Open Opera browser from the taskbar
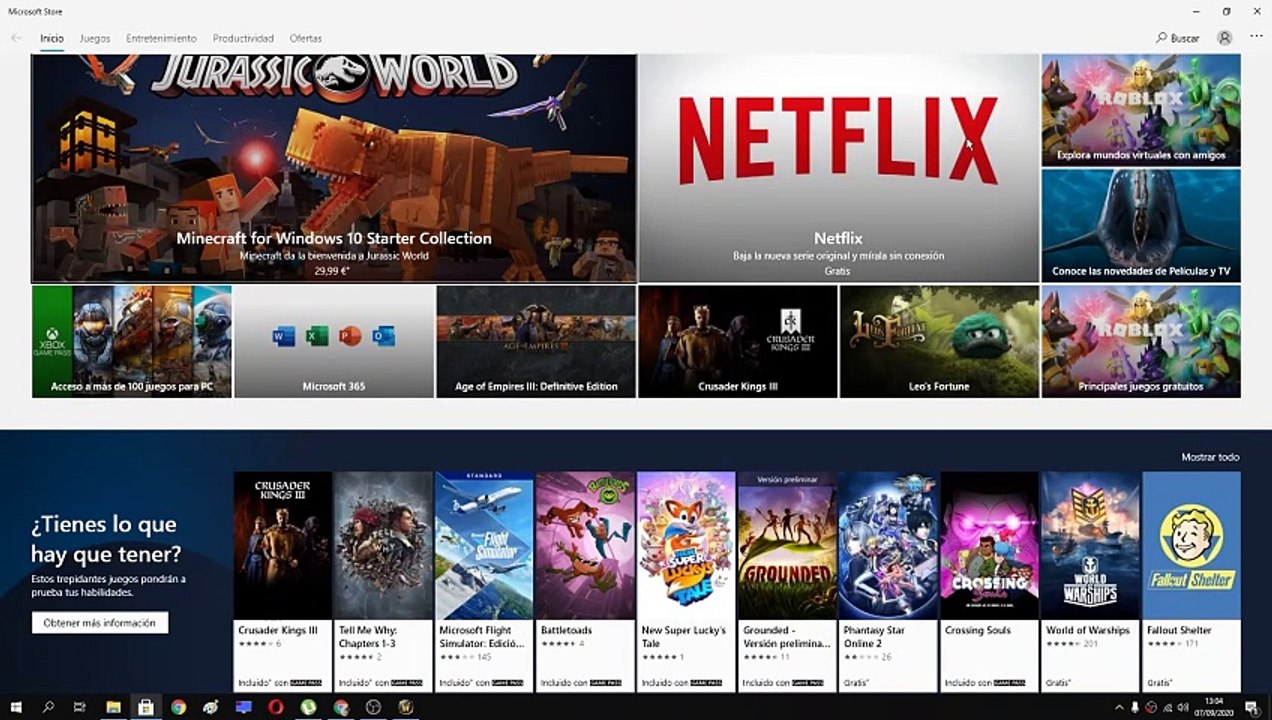 tap(276, 707)
